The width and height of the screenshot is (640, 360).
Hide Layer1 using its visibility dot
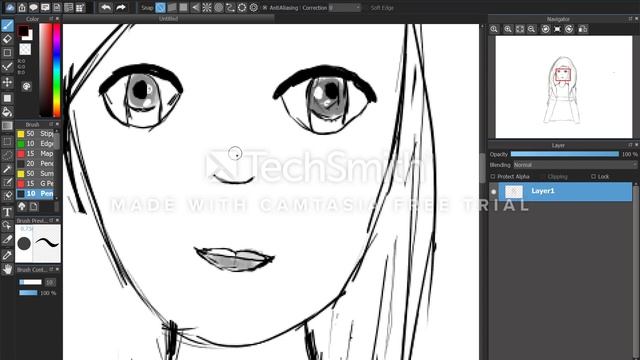[493, 191]
